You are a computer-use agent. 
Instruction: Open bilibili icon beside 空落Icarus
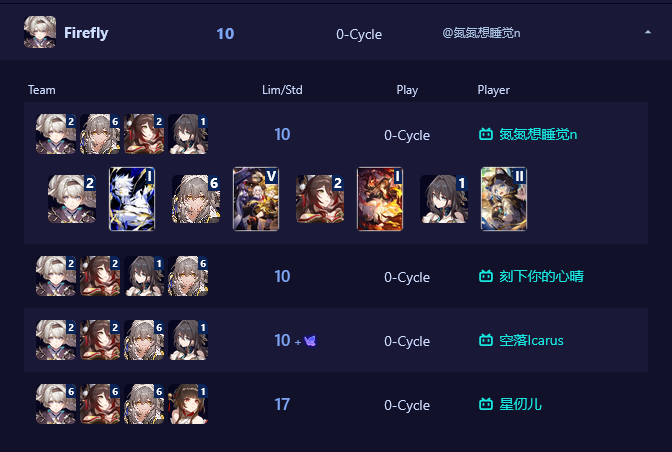click(x=486, y=340)
